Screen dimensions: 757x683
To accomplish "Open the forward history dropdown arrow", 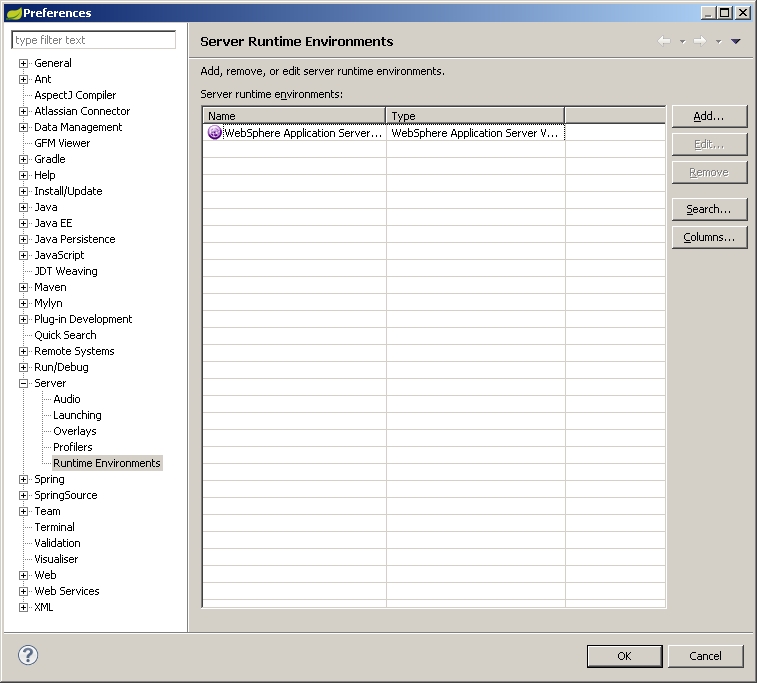I will point(718,42).
